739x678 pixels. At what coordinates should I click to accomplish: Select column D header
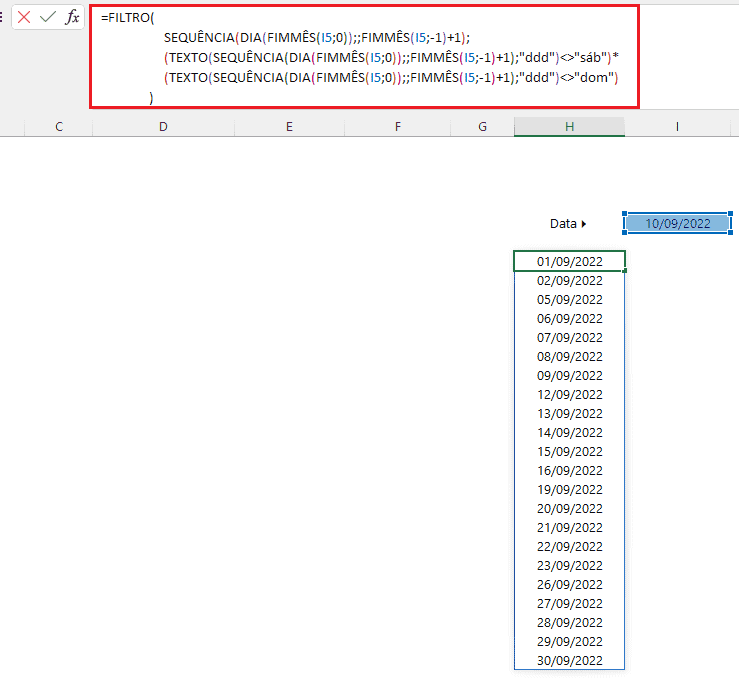pos(163,127)
